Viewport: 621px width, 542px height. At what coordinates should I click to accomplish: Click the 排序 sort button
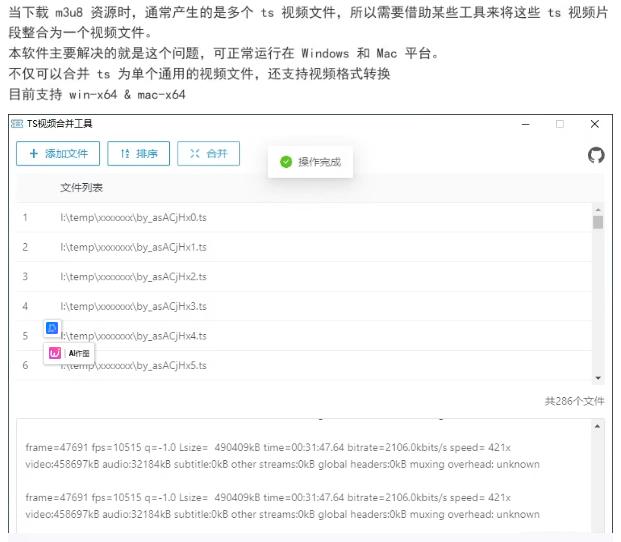coord(138,154)
